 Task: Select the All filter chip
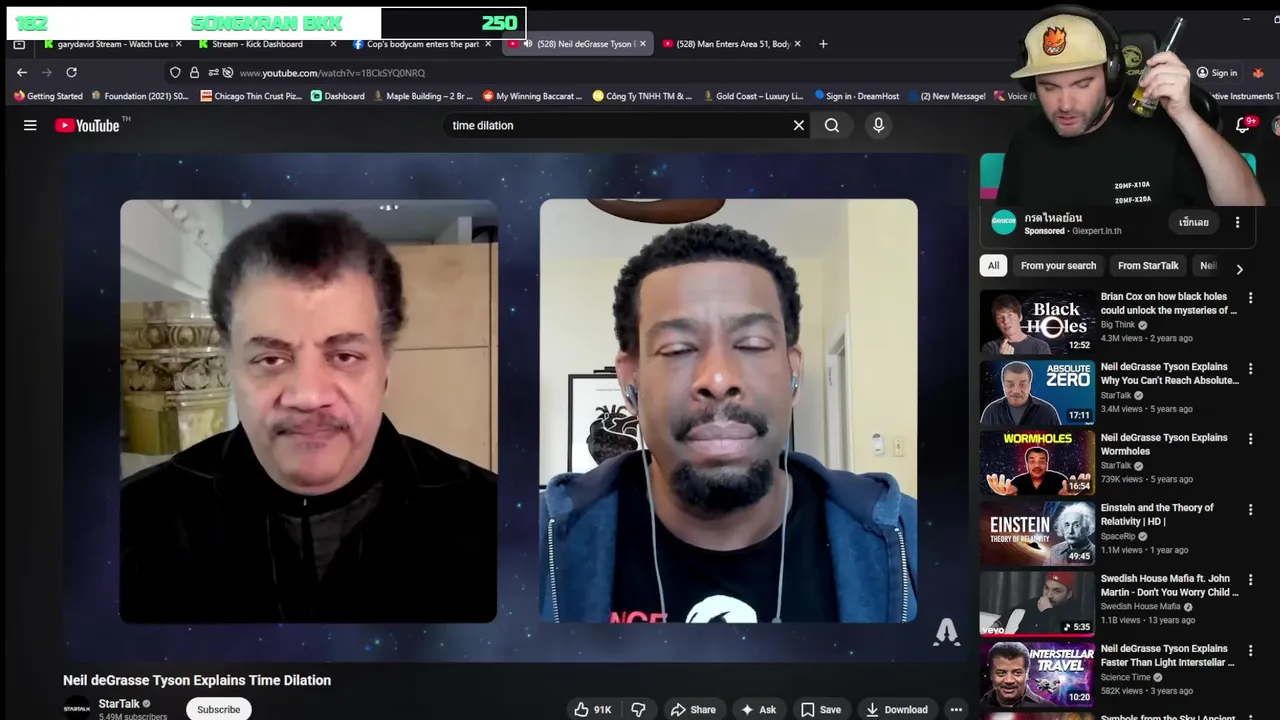[x=993, y=266]
